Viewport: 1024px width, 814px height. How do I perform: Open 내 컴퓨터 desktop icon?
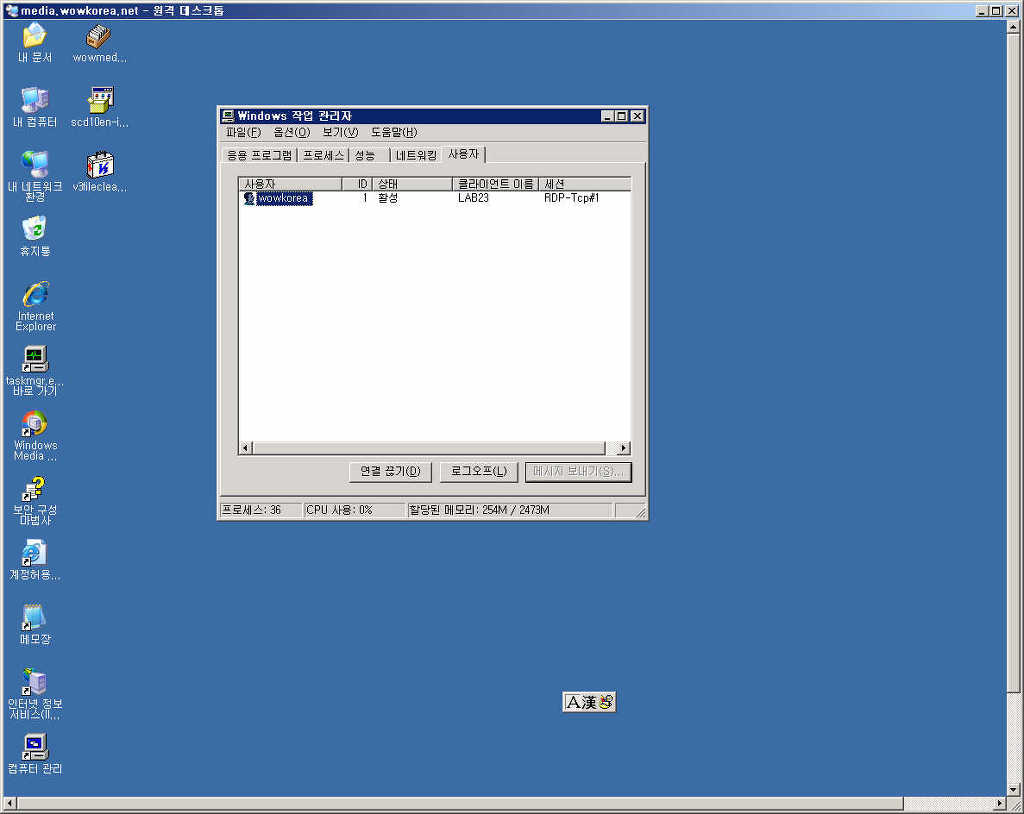pyautogui.click(x=35, y=100)
